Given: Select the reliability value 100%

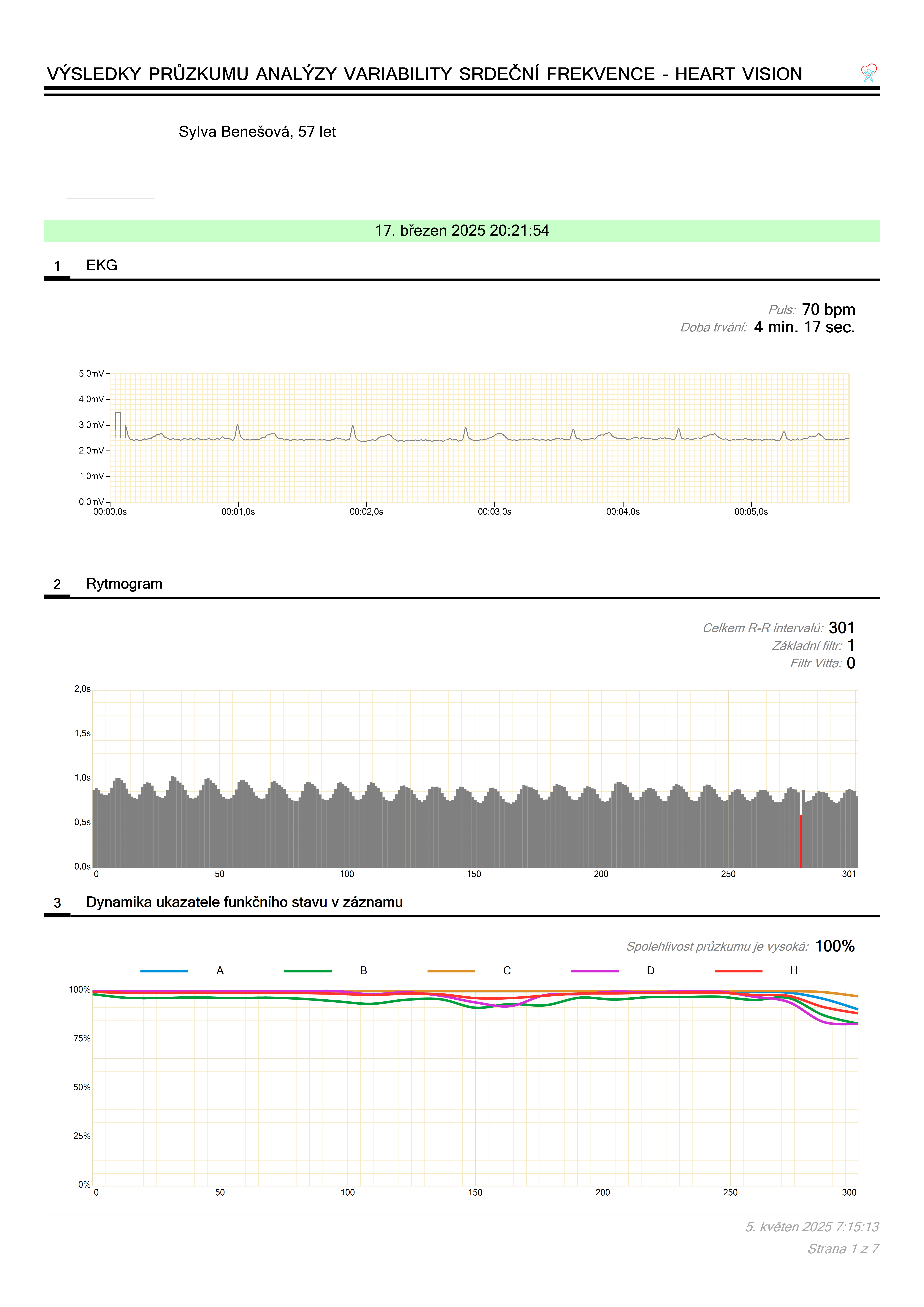Looking at the screenshot, I should 835,946.
